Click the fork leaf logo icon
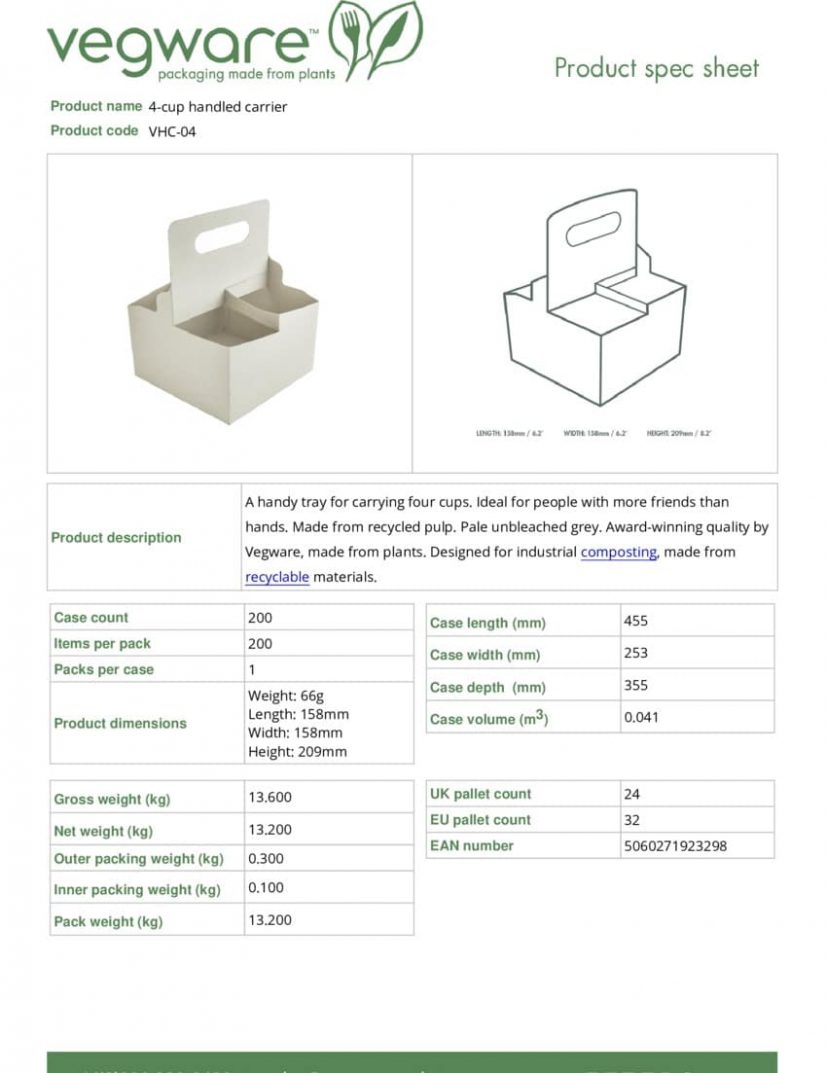 pyautogui.click(x=349, y=40)
